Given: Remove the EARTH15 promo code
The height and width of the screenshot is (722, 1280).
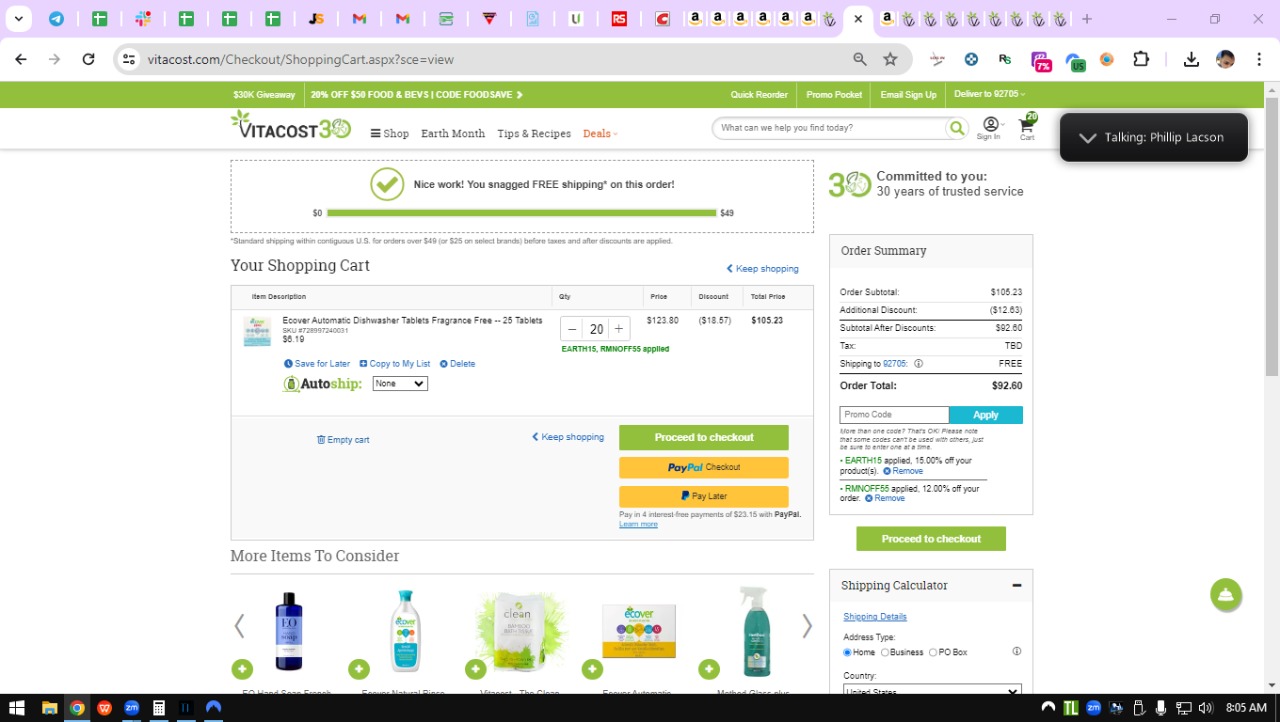Looking at the screenshot, I should click(903, 471).
